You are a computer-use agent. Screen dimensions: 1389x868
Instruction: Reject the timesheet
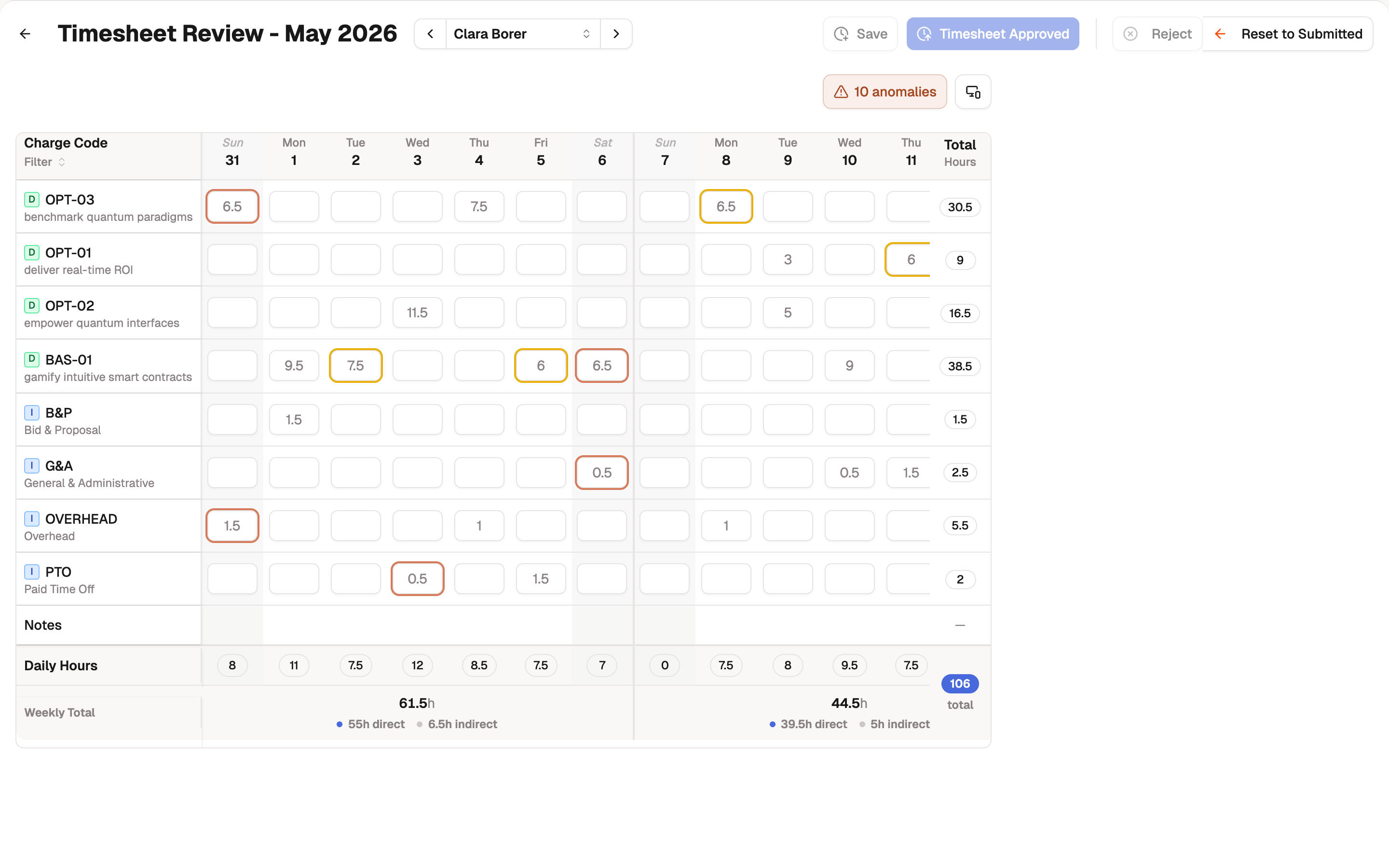coord(1157,34)
